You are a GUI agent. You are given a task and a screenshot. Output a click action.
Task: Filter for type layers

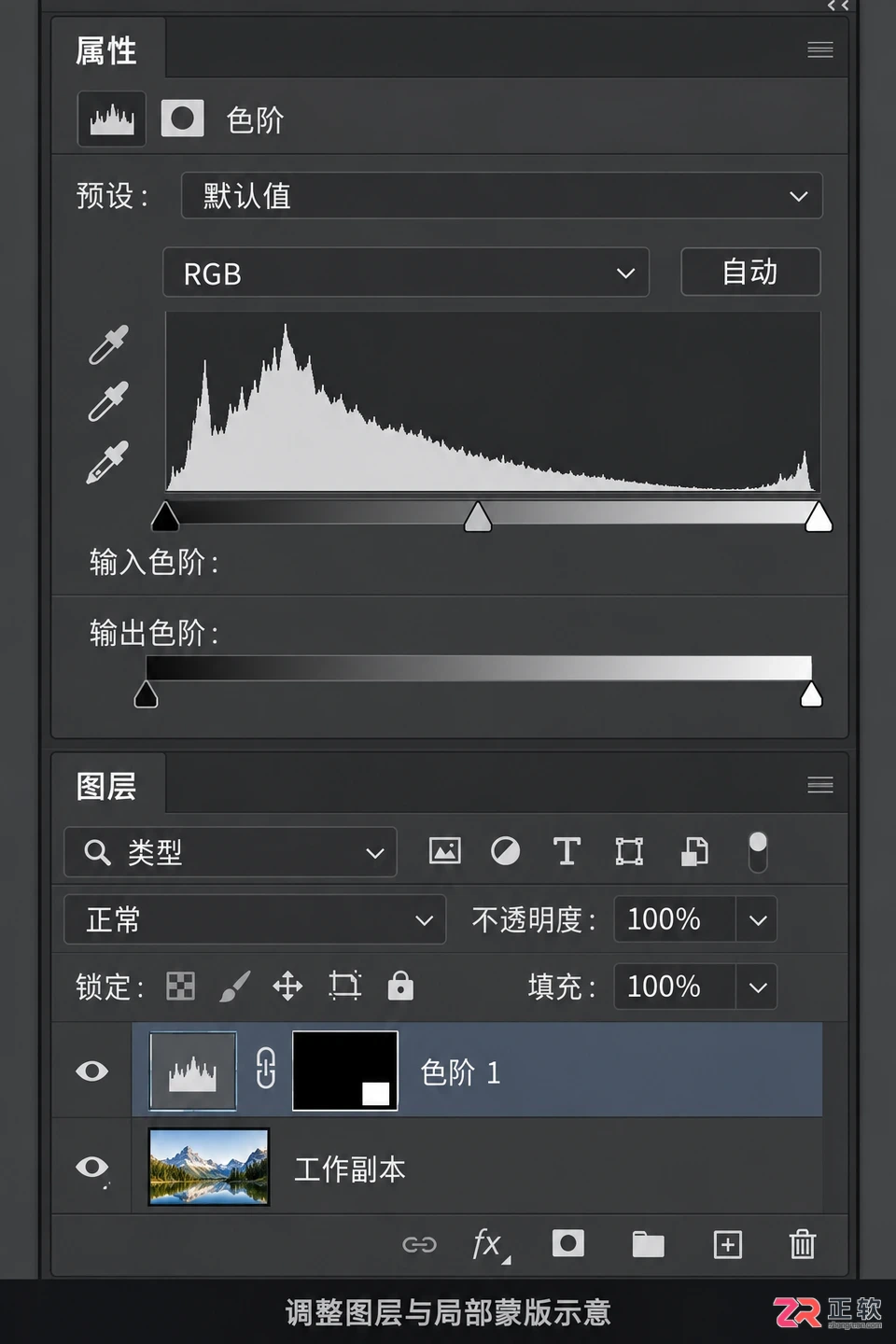coord(567,851)
